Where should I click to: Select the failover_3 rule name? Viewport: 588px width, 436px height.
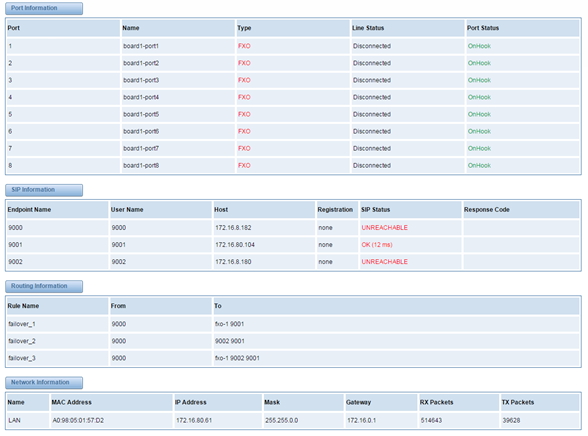click(22, 358)
